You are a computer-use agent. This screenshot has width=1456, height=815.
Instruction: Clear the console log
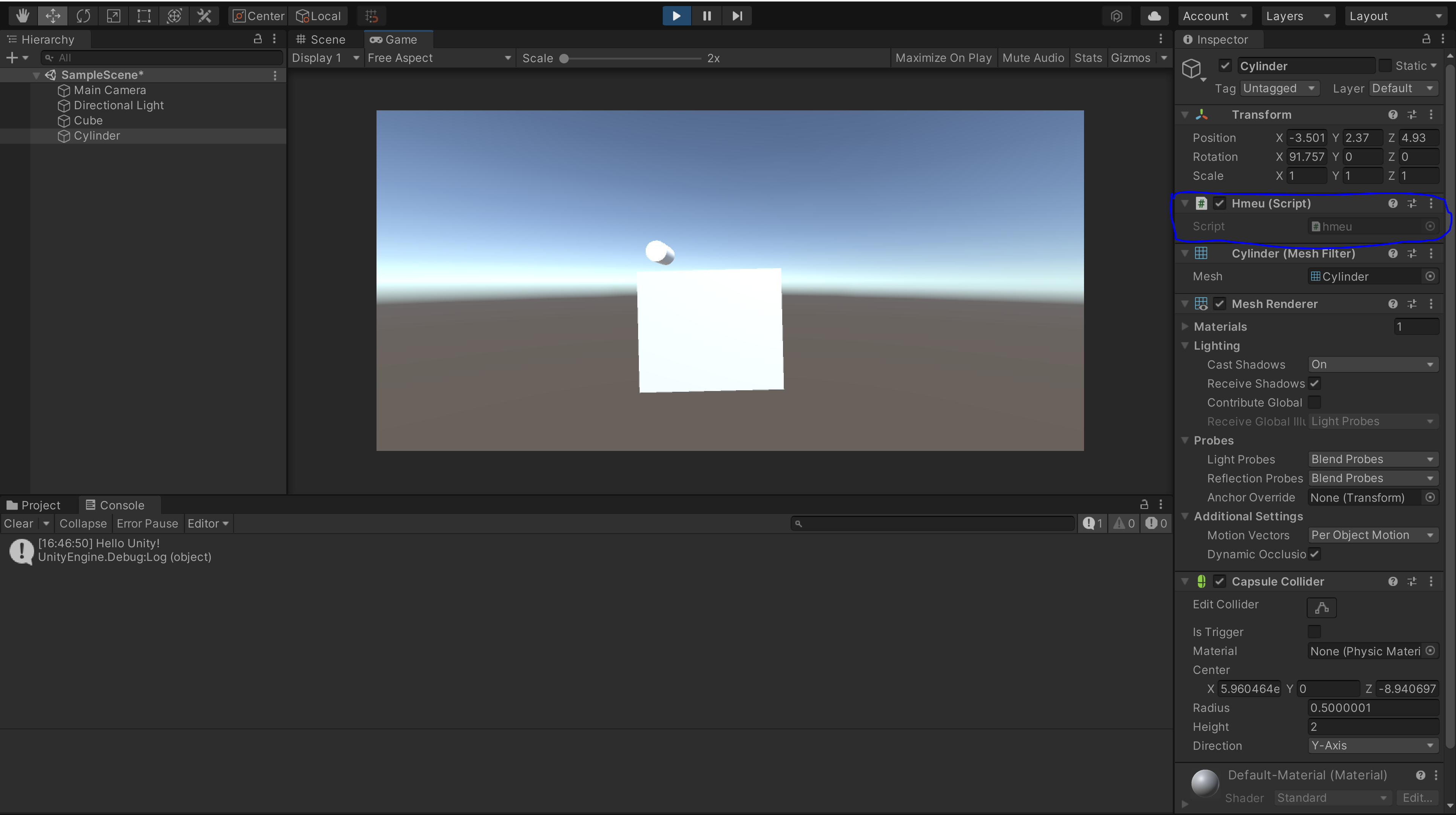[x=19, y=524]
